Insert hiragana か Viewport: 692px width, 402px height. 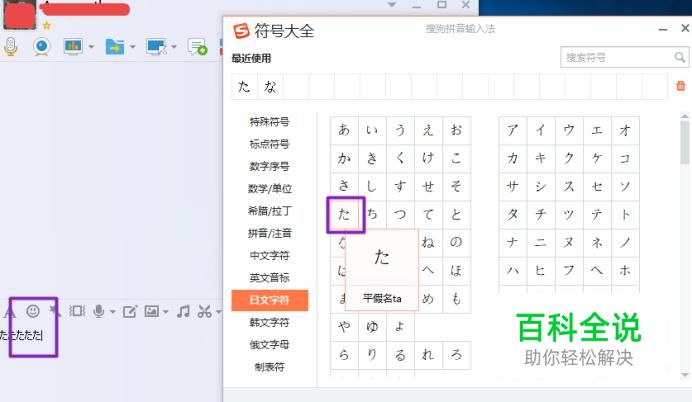344,158
